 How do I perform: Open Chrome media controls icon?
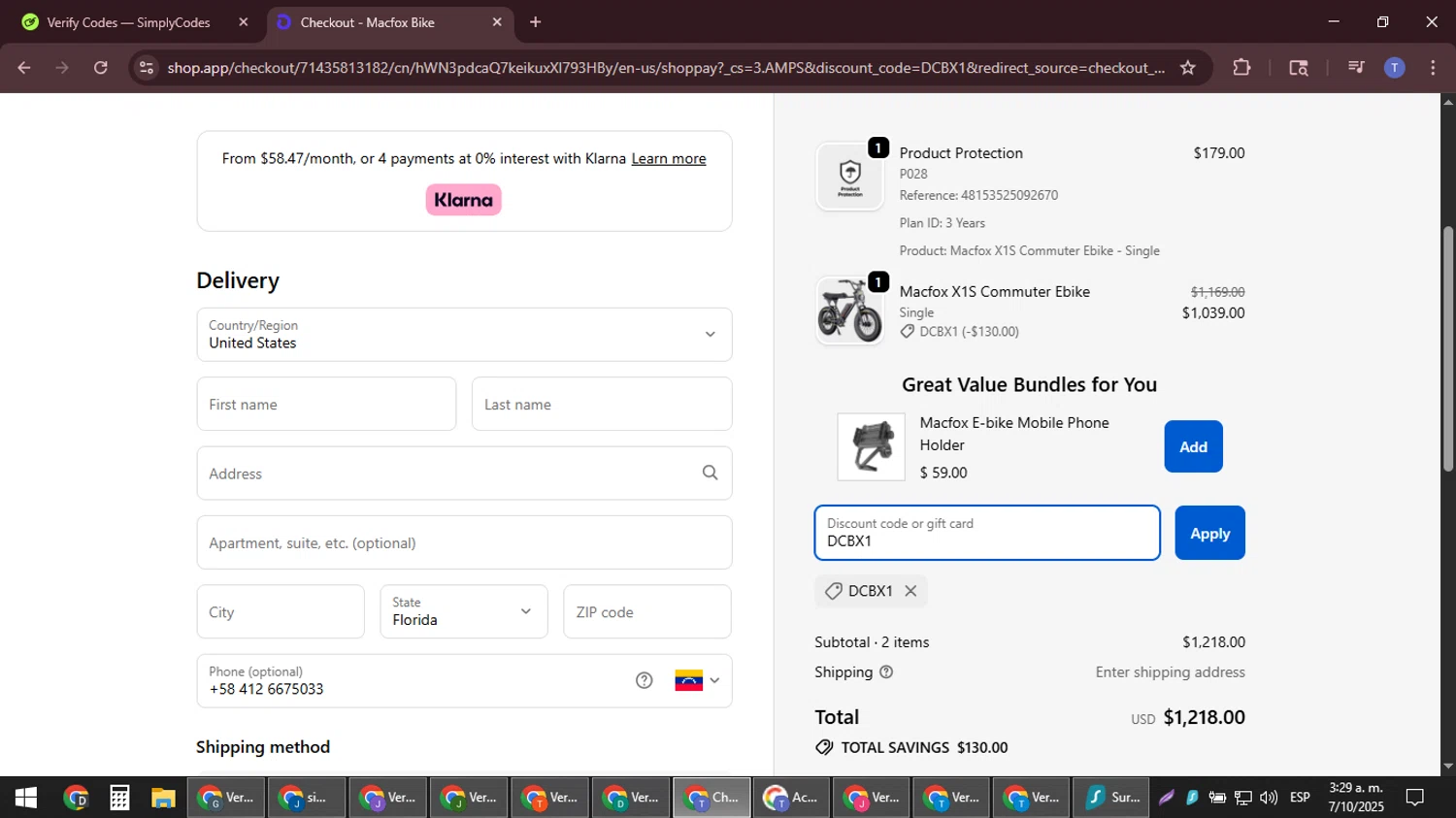[1356, 68]
